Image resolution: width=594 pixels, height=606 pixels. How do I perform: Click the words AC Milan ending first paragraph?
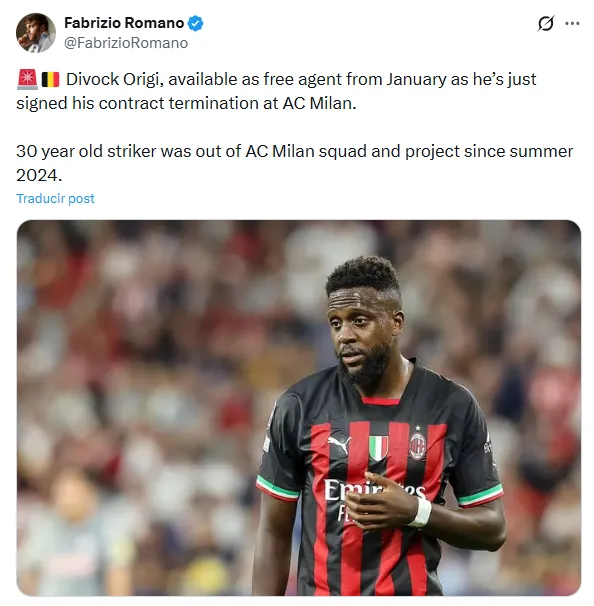319,103
